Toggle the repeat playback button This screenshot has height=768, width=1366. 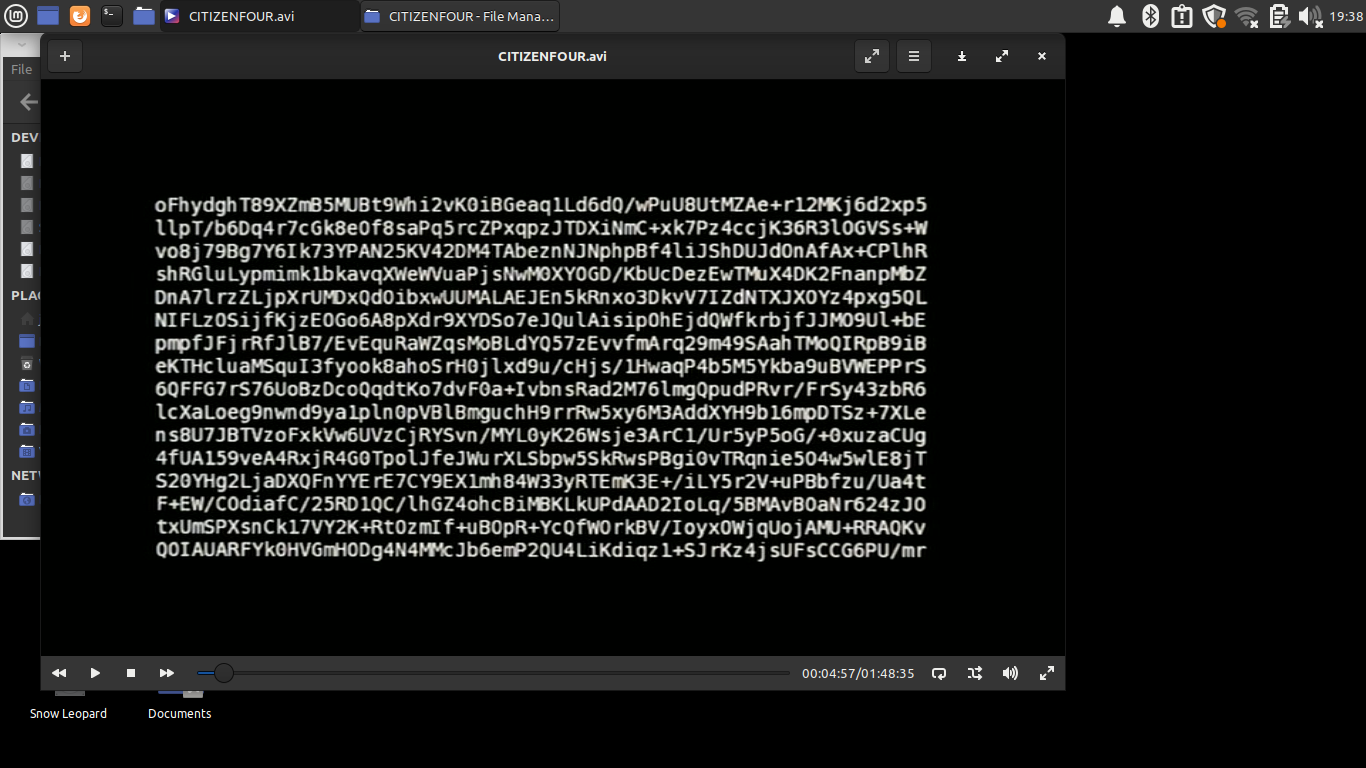tap(938, 673)
